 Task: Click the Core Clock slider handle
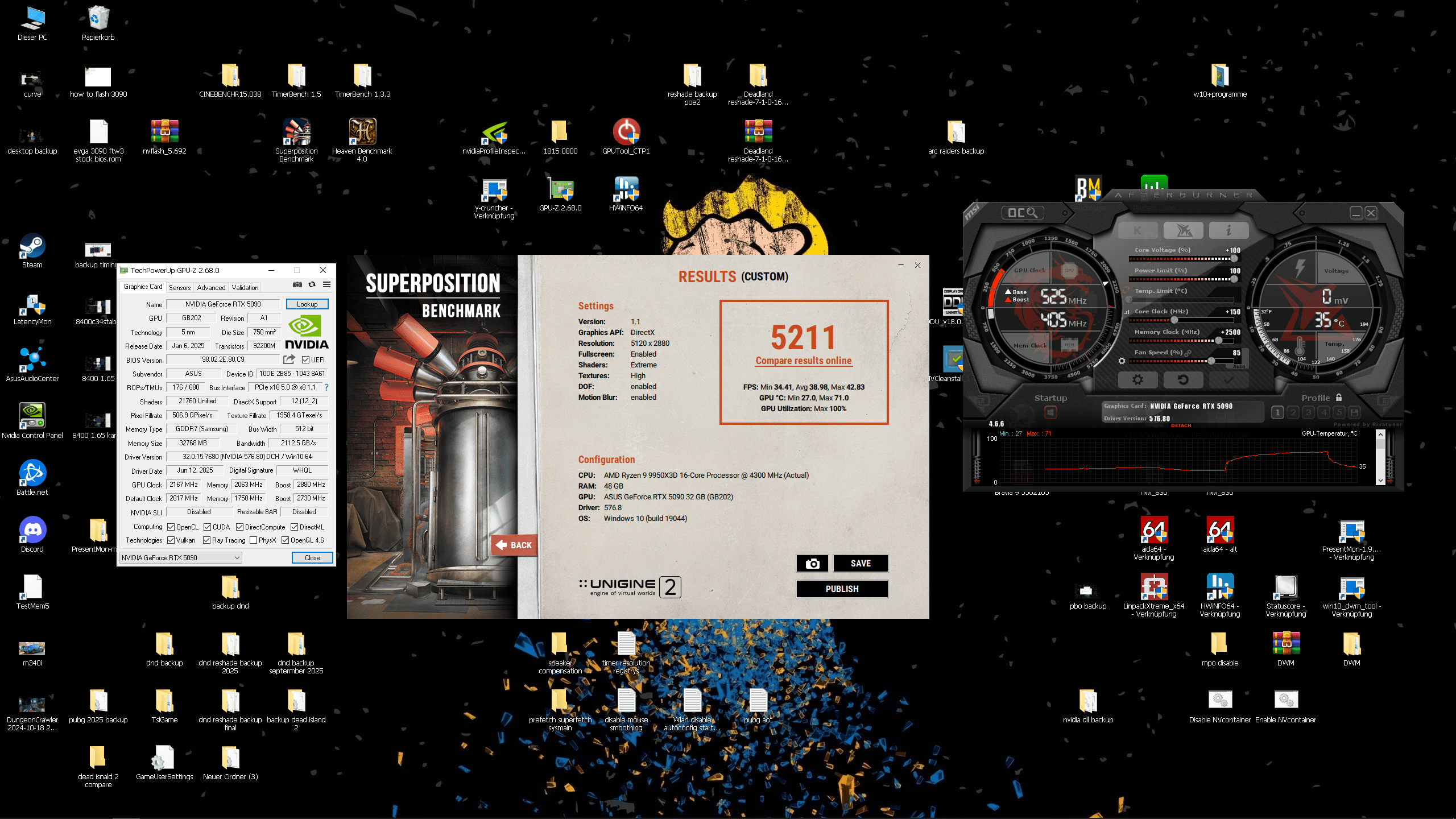point(1174,320)
